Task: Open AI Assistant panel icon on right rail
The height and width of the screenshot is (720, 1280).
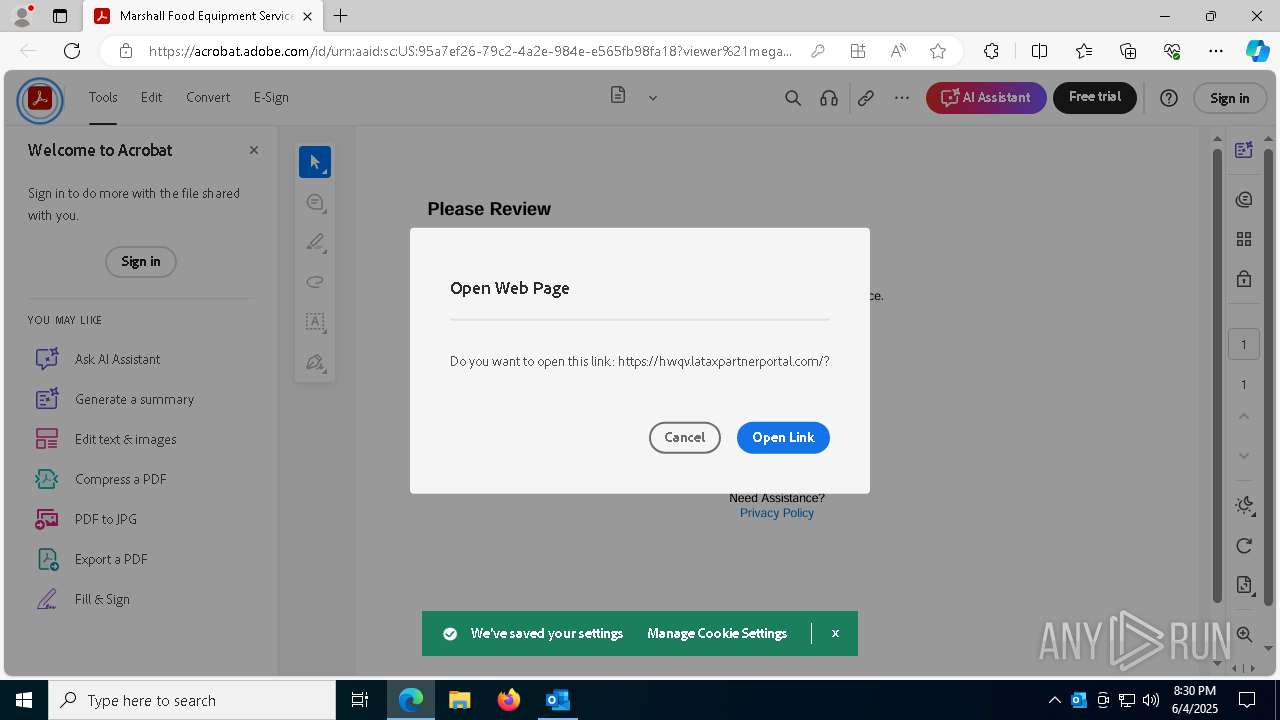Action: (x=1244, y=150)
